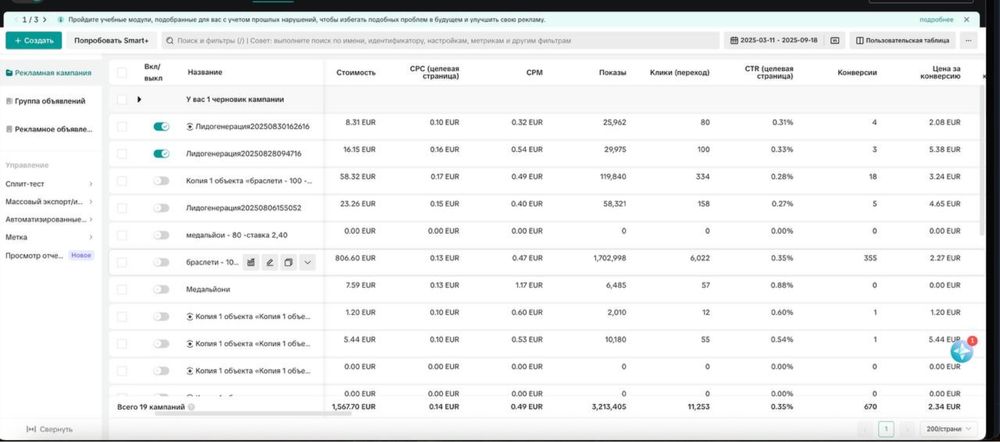The height and width of the screenshot is (442, 1000).
Task: Expand the Сплит-тест chevron
Action: tap(91, 184)
